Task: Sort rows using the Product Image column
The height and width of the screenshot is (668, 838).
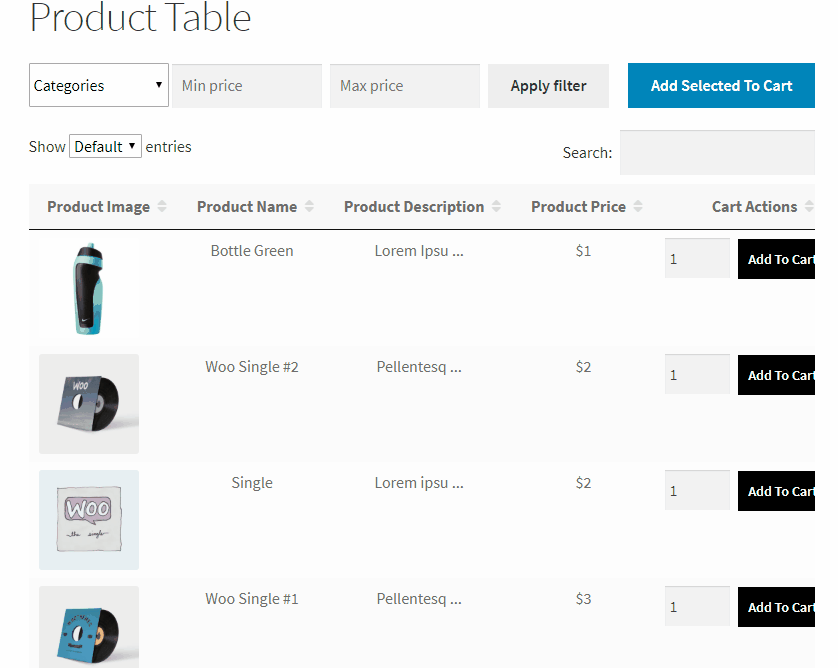Action: (98, 206)
